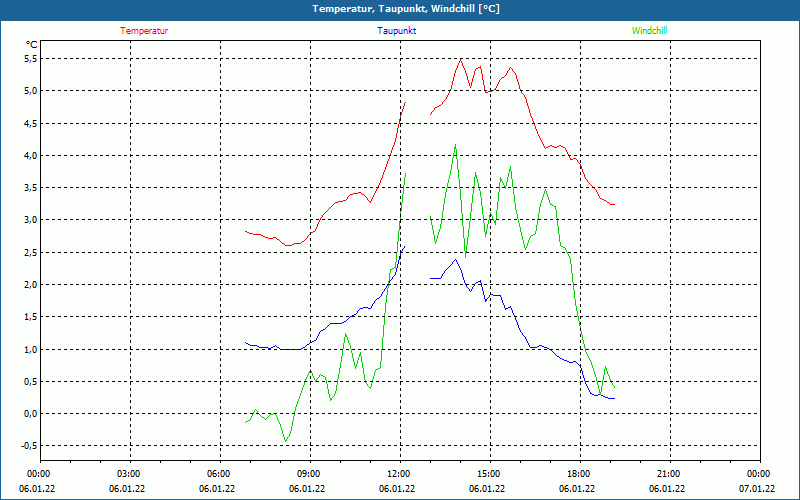Click the green Windchill legend label
The width and height of the screenshot is (800, 500).
(x=649, y=31)
